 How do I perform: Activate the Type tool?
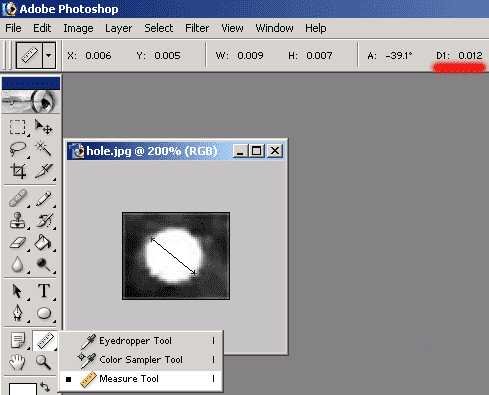(x=44, y=291)
